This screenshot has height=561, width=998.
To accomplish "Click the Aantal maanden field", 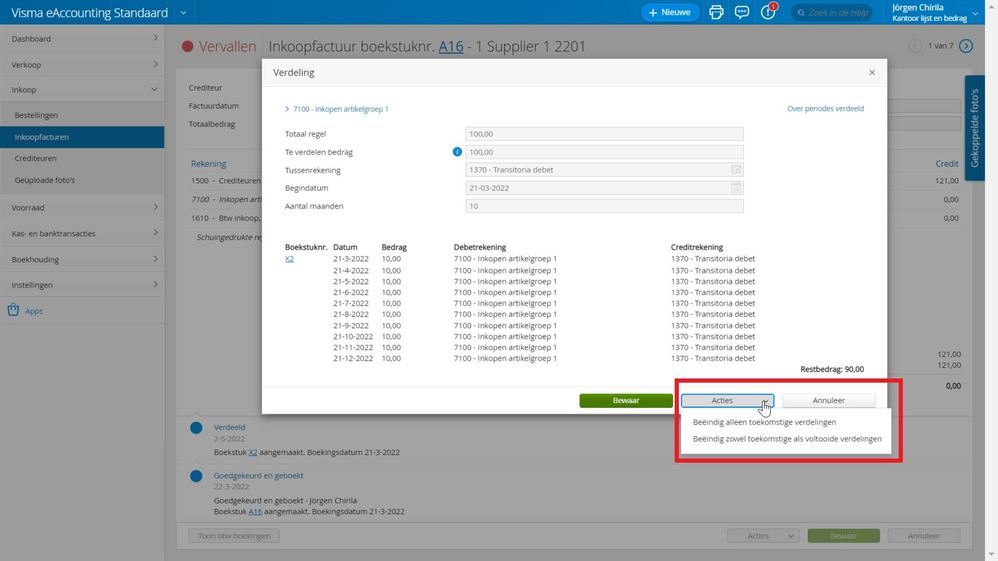I will (x=604, y=206).
